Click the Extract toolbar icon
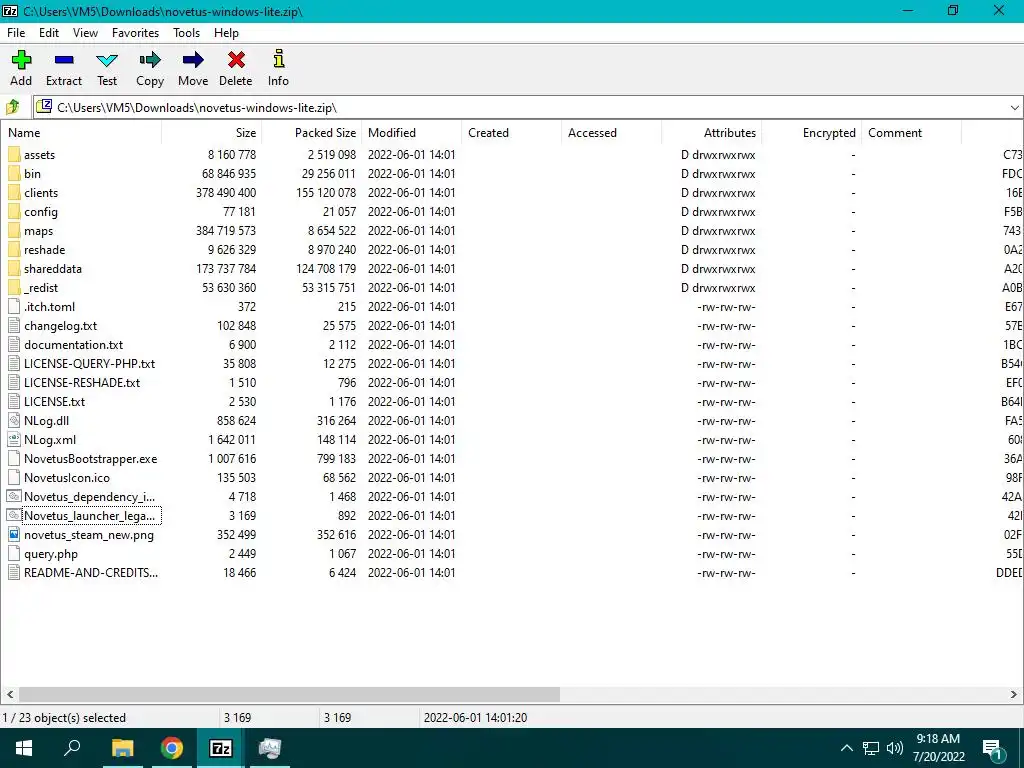The width and height of the screenshot is (1024, 768). 64,60
